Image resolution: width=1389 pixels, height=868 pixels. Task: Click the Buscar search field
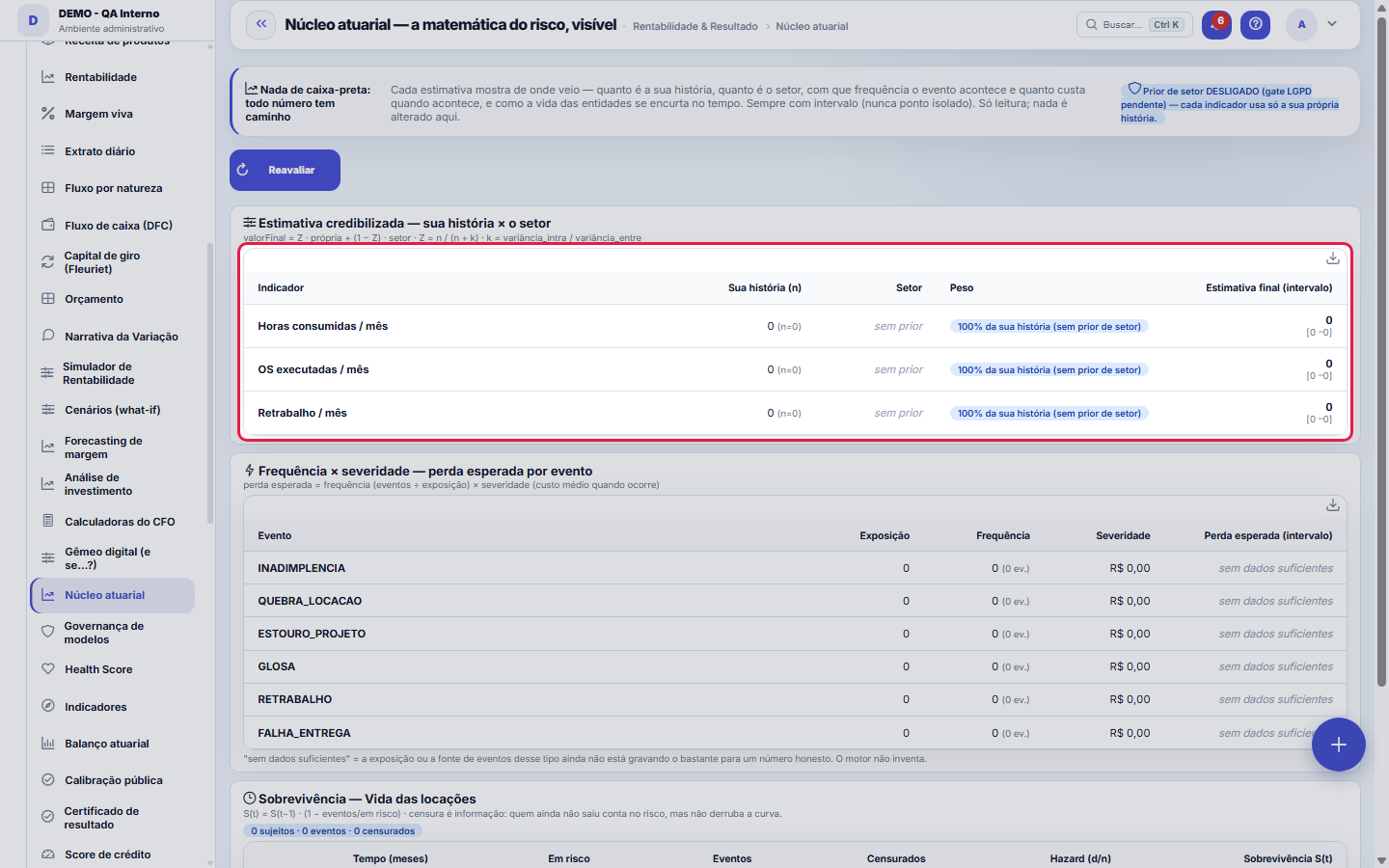pos(1134,25)
